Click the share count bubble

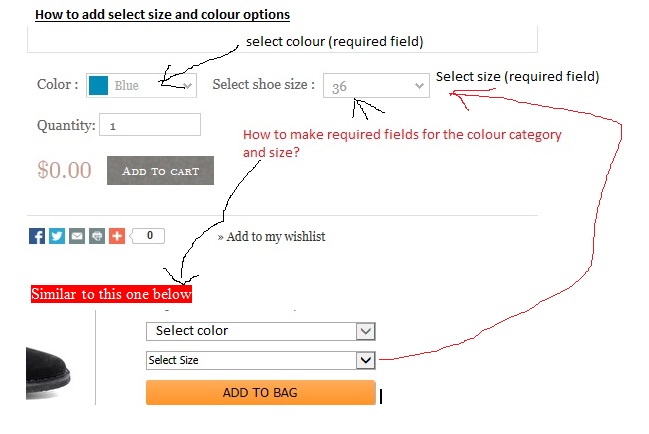[x=149, y=236]
